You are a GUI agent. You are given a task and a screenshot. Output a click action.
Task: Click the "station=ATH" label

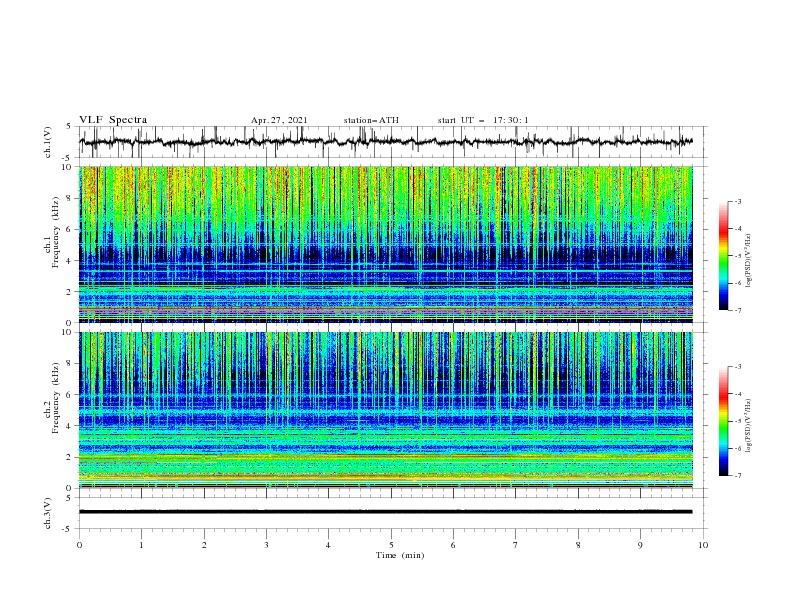(371, 120)
